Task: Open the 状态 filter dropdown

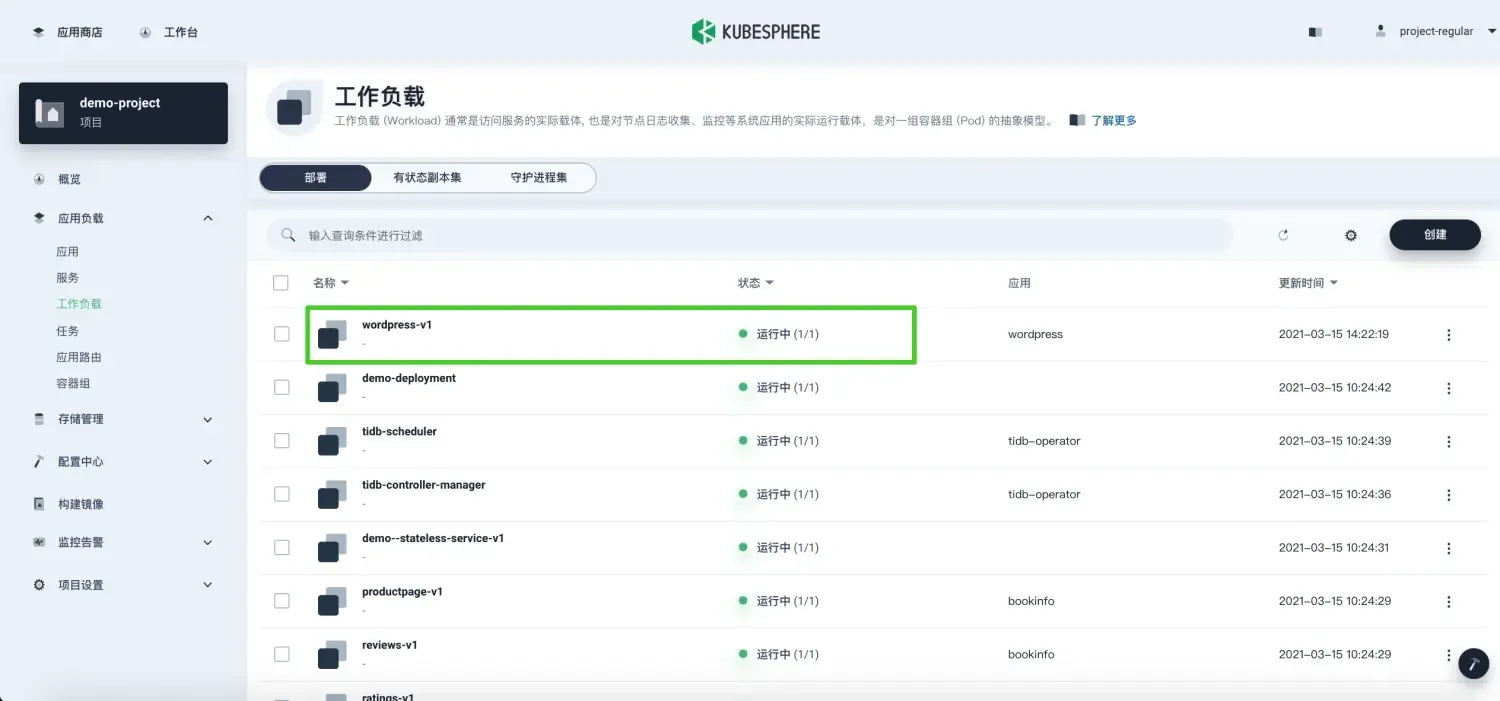Action: (x=755, y=282)
